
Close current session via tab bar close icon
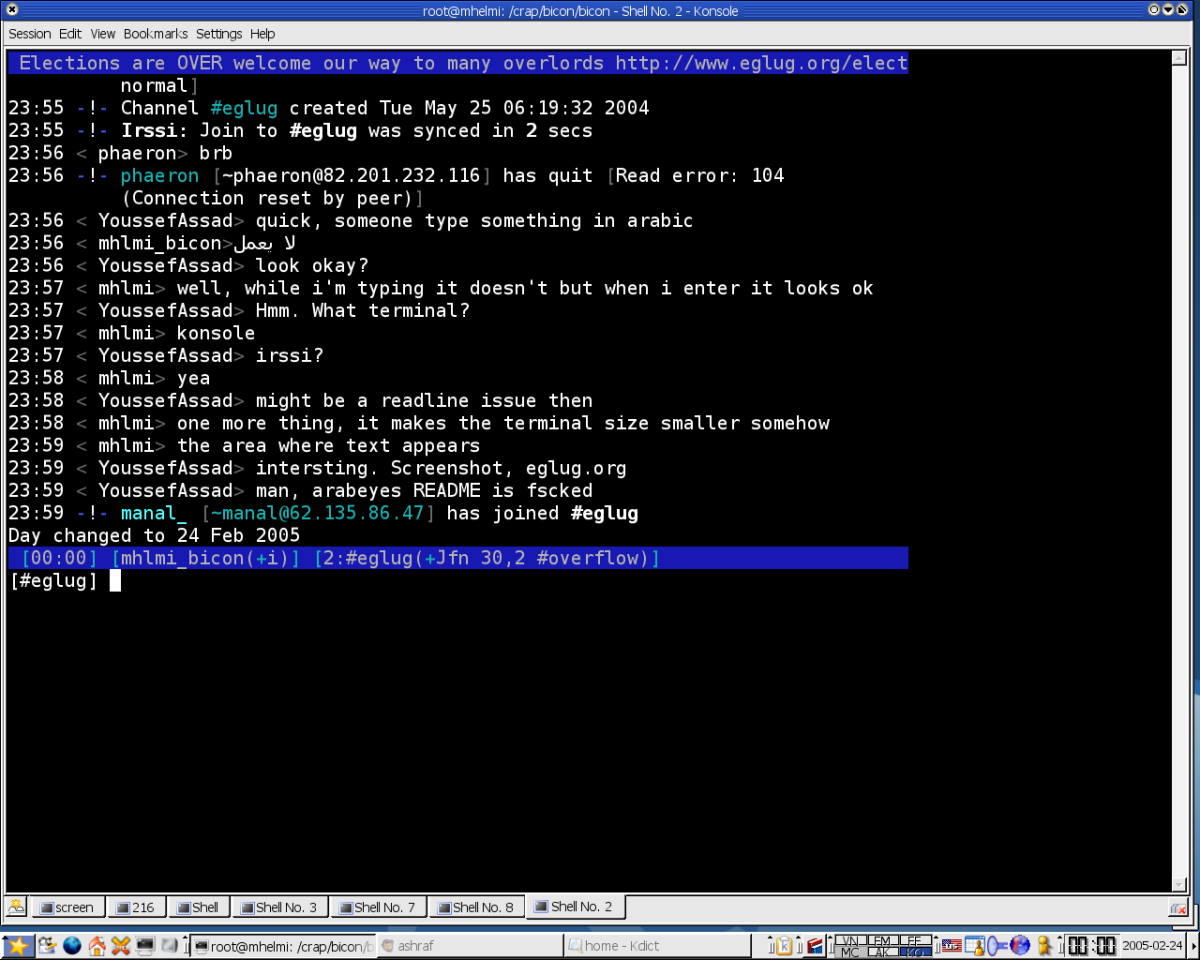1178,908
